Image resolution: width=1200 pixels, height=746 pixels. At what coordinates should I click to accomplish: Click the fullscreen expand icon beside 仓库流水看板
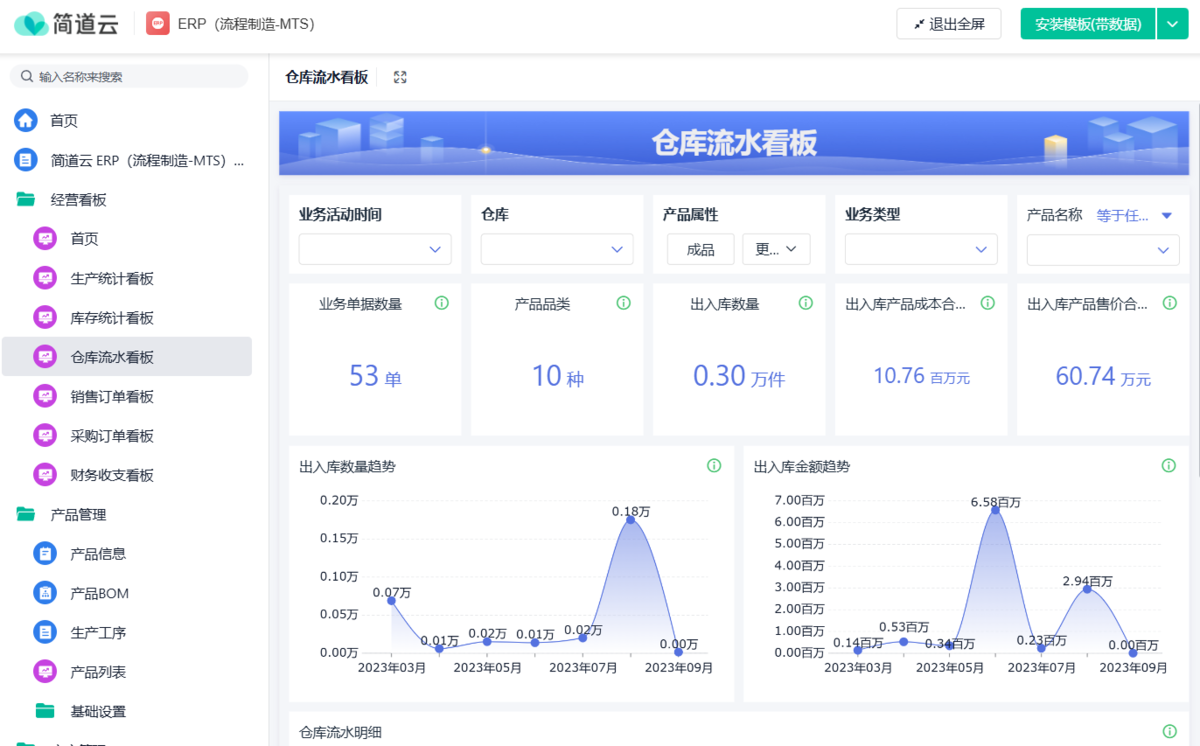click(400, 77)
